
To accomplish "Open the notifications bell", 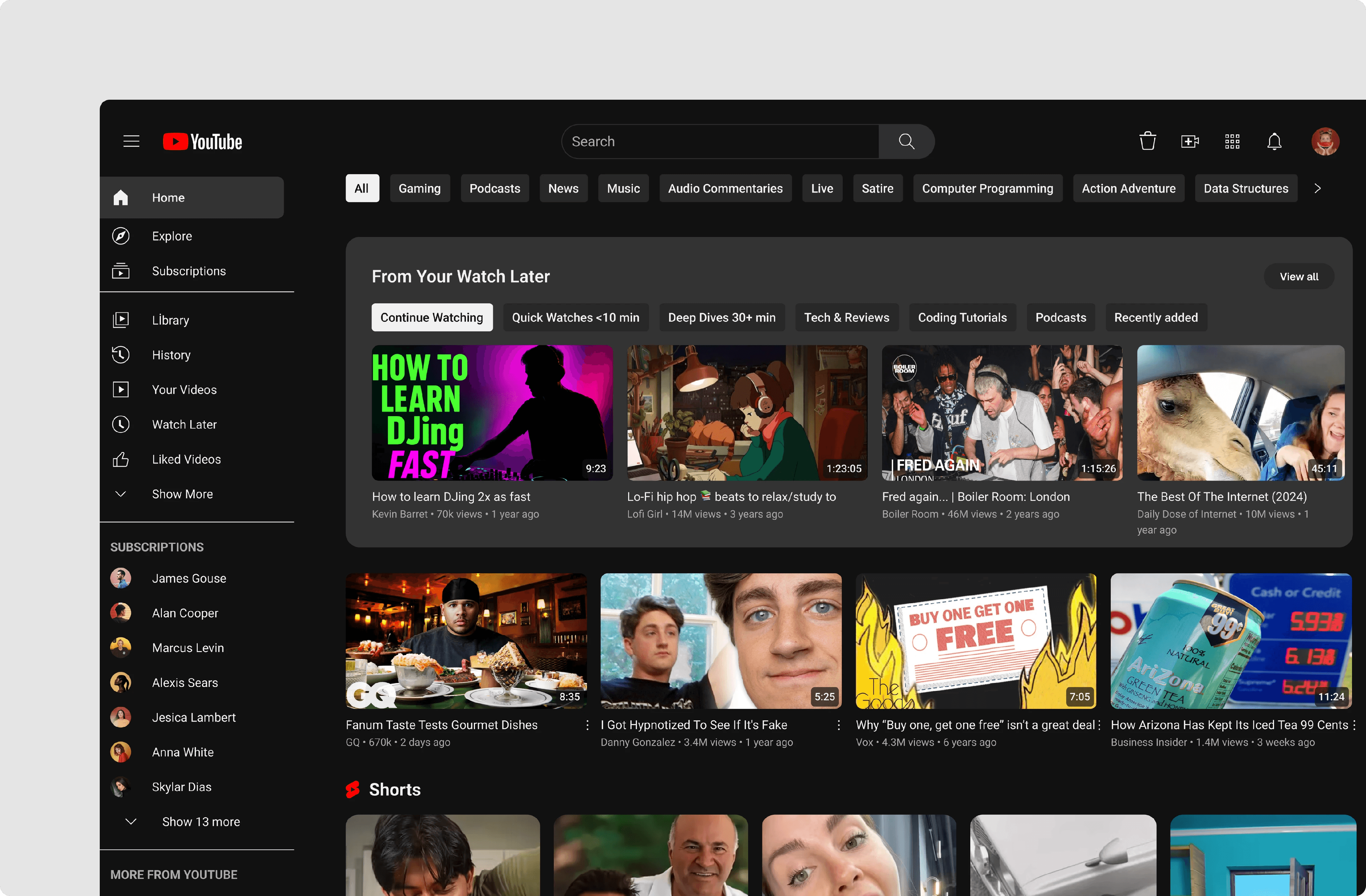I will [1274, 141].
